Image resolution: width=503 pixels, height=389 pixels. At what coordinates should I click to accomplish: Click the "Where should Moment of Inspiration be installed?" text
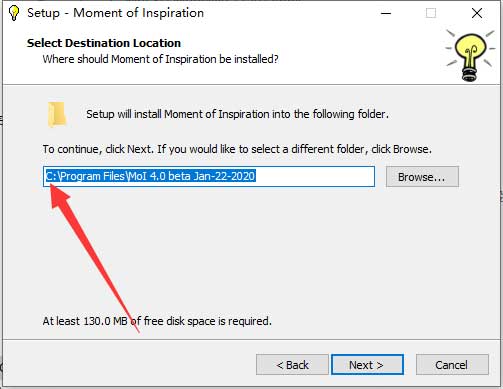[x=160, y=59]
